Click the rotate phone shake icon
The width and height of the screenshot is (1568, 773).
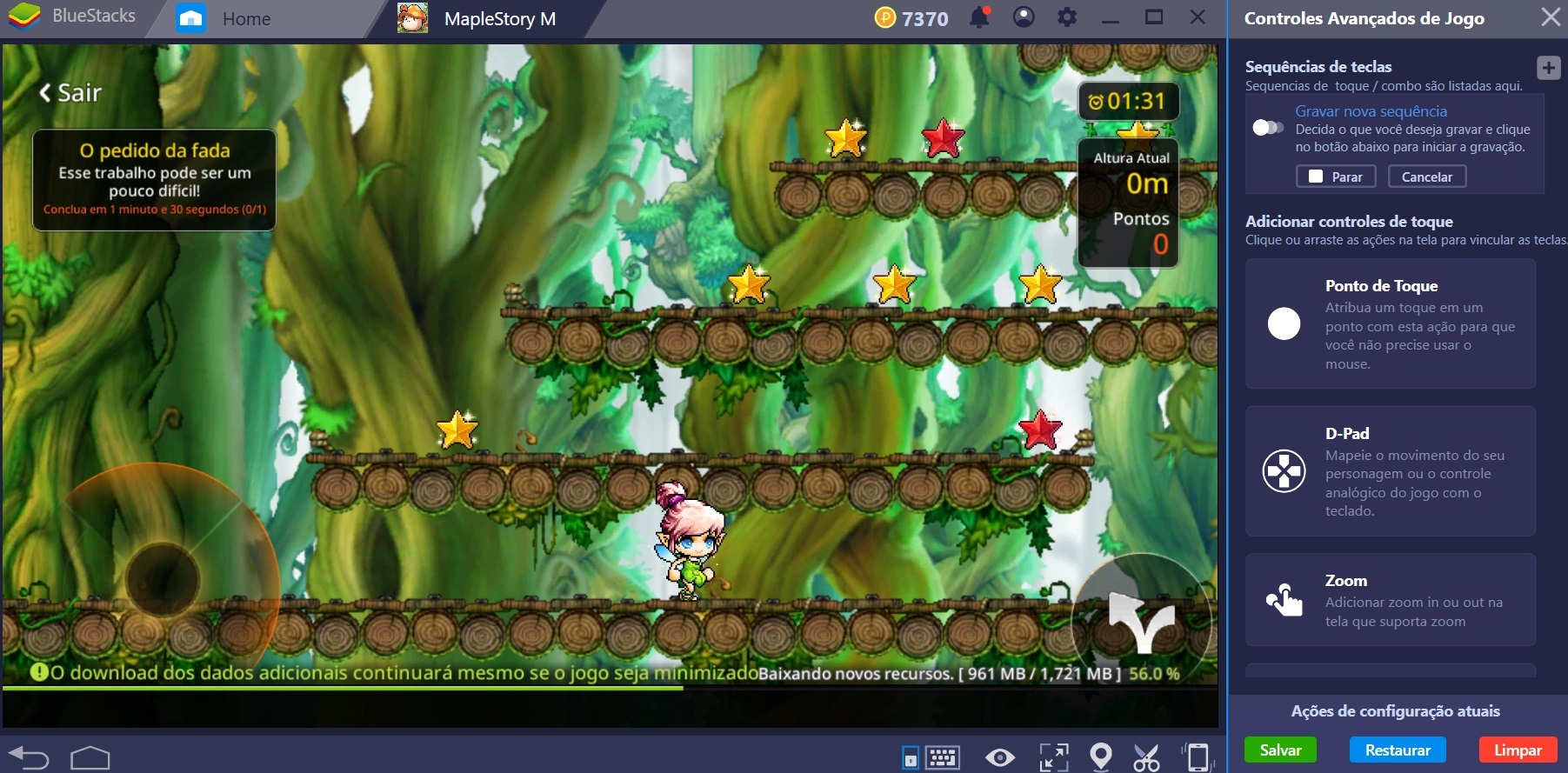coord(1198,756)
